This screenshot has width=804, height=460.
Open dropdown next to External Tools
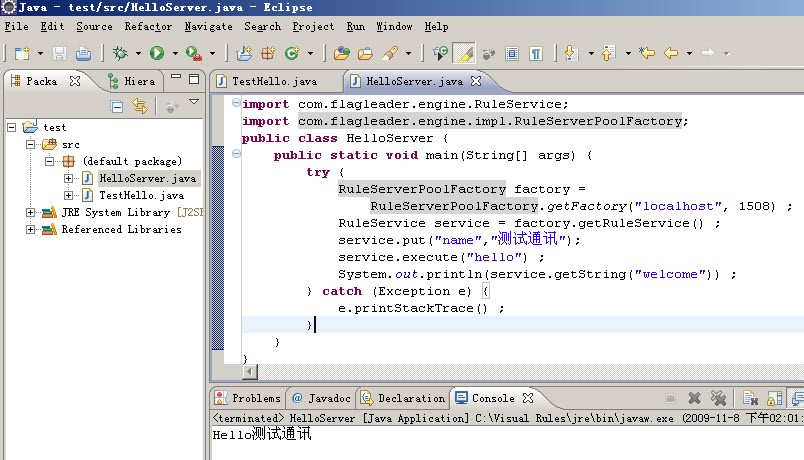tap(212, 53)
